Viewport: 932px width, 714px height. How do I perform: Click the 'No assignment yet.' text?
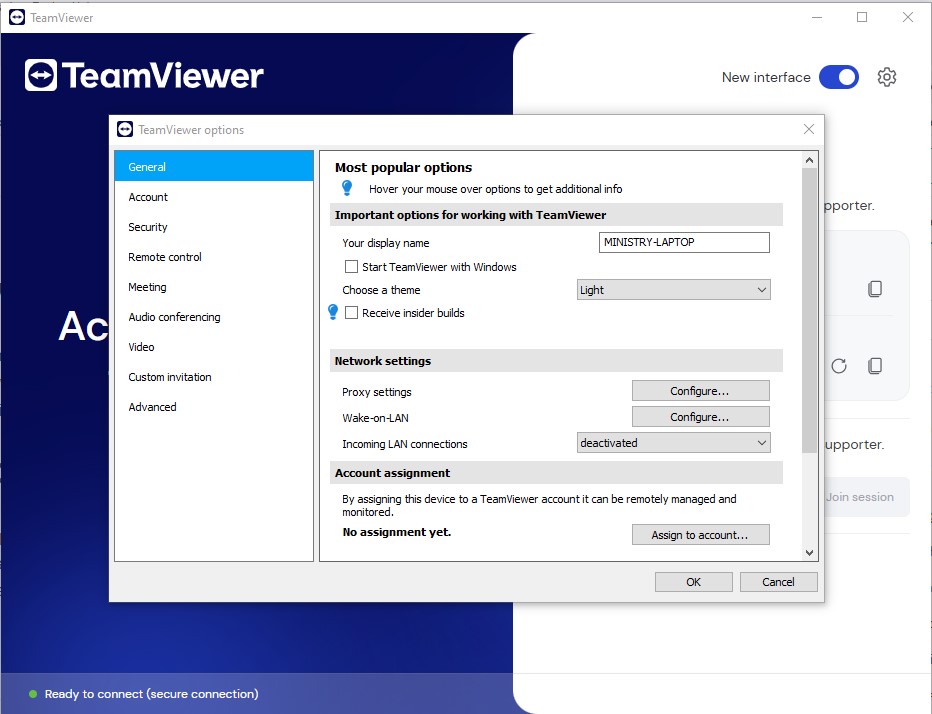(396, 532)
